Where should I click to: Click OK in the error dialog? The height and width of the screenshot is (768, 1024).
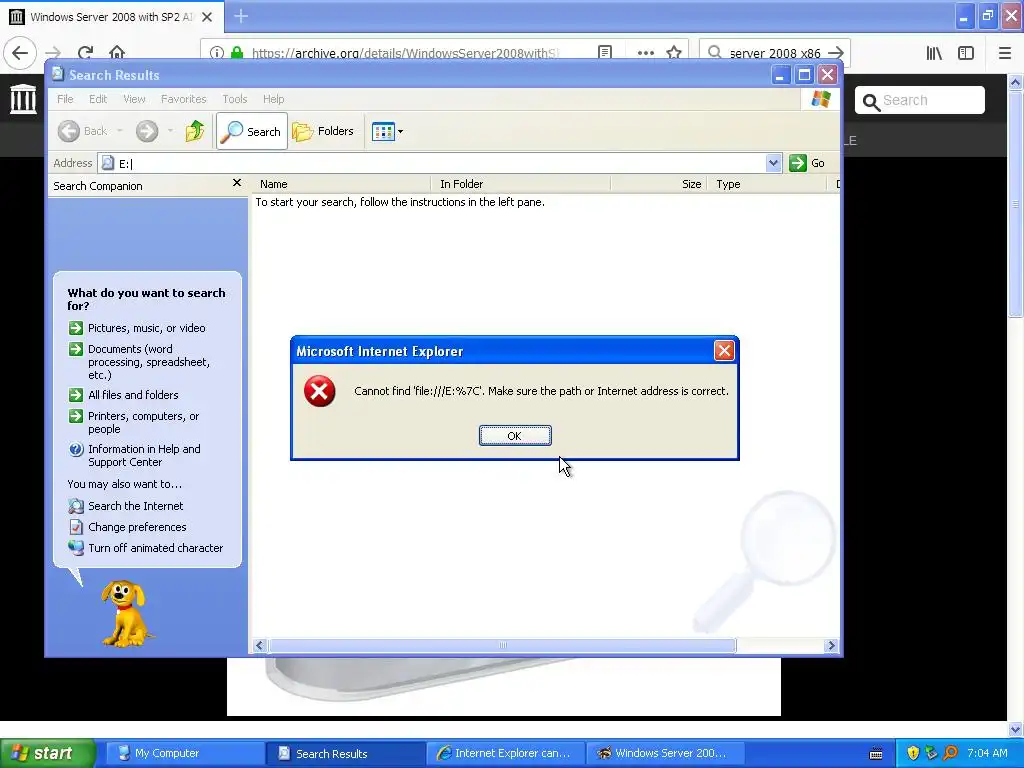click(x=515, y=436)
